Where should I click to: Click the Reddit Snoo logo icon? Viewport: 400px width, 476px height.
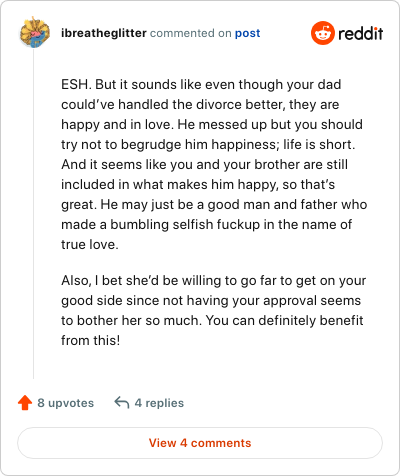click(322, 33)
